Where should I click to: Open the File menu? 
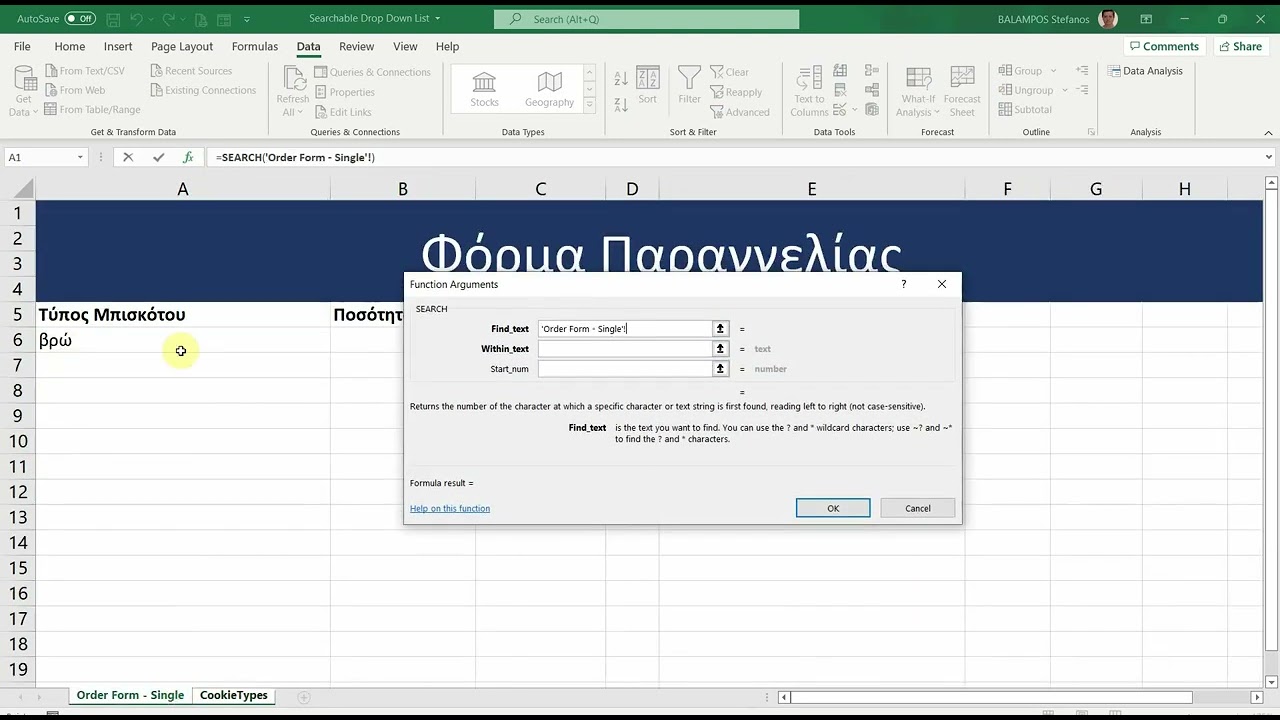(x=22, y=46)
